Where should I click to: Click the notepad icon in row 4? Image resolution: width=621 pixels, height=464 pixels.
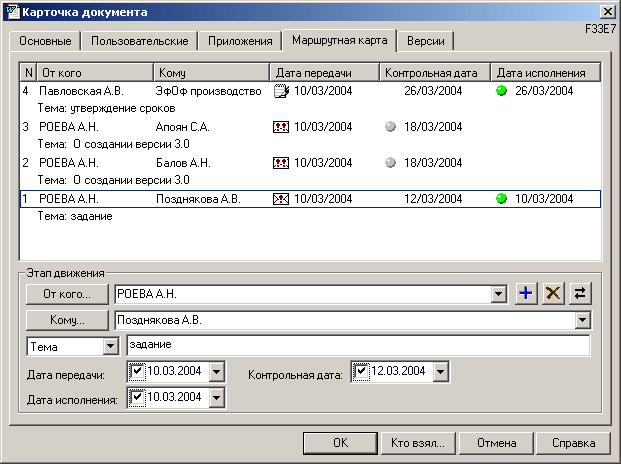click(x=281, y=91)
